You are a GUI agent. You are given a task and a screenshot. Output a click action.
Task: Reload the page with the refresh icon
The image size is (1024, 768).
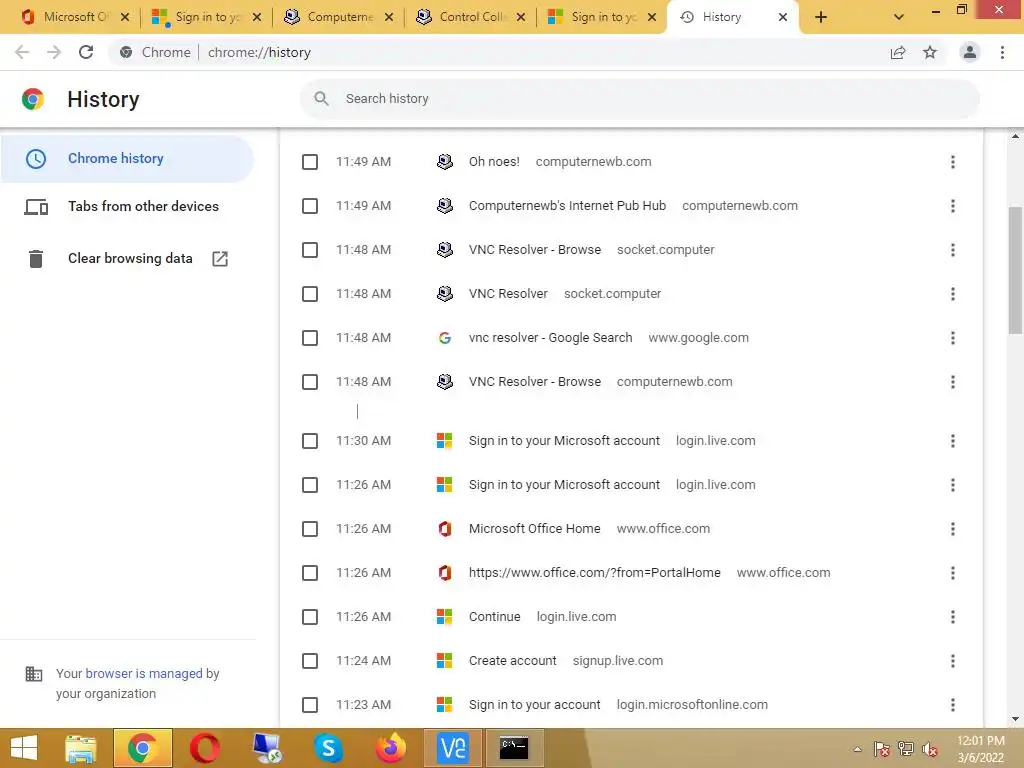[86, 52]
